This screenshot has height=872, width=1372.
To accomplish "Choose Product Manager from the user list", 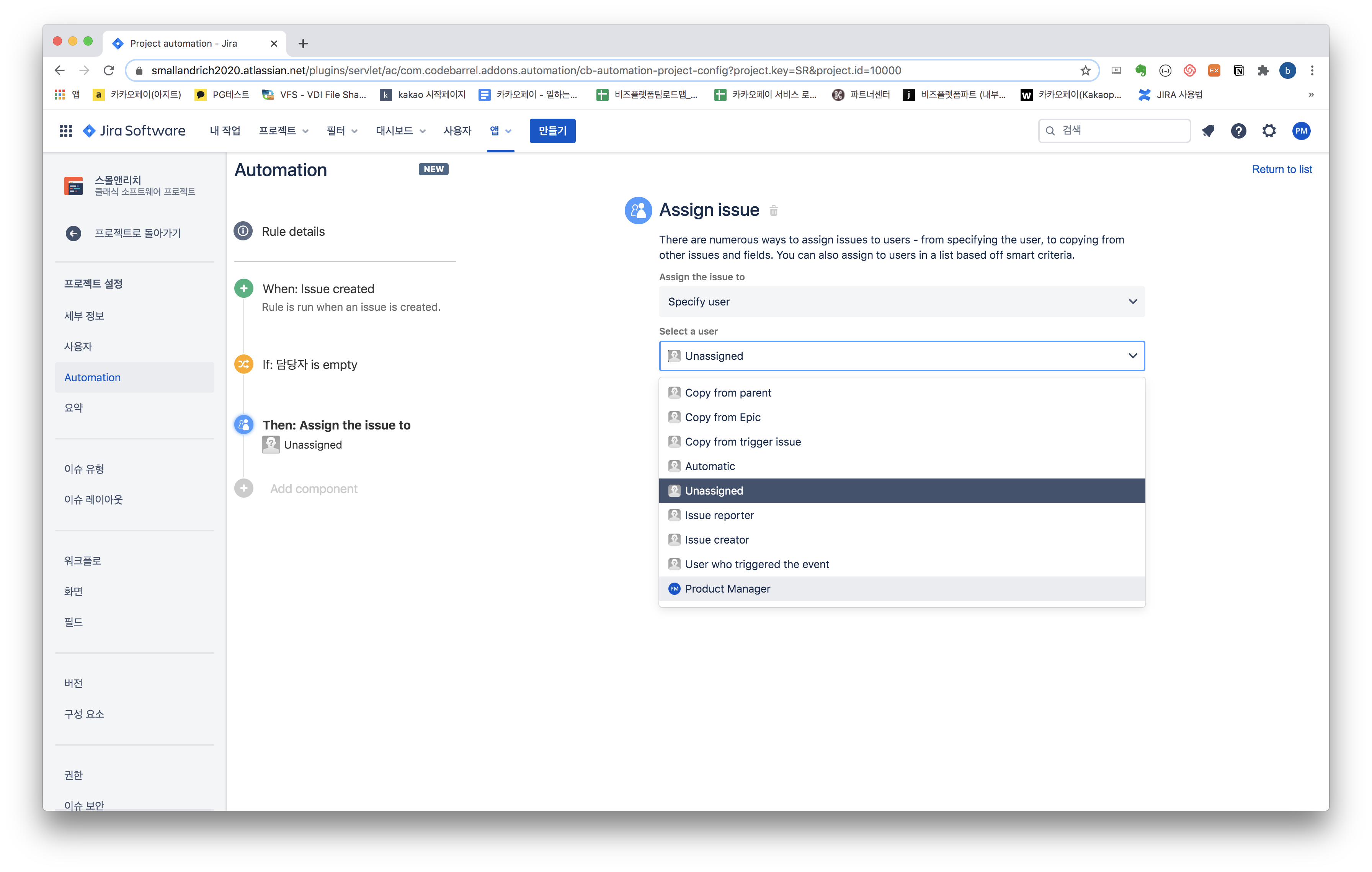I will pyautogui.click(x=727, y=589).
